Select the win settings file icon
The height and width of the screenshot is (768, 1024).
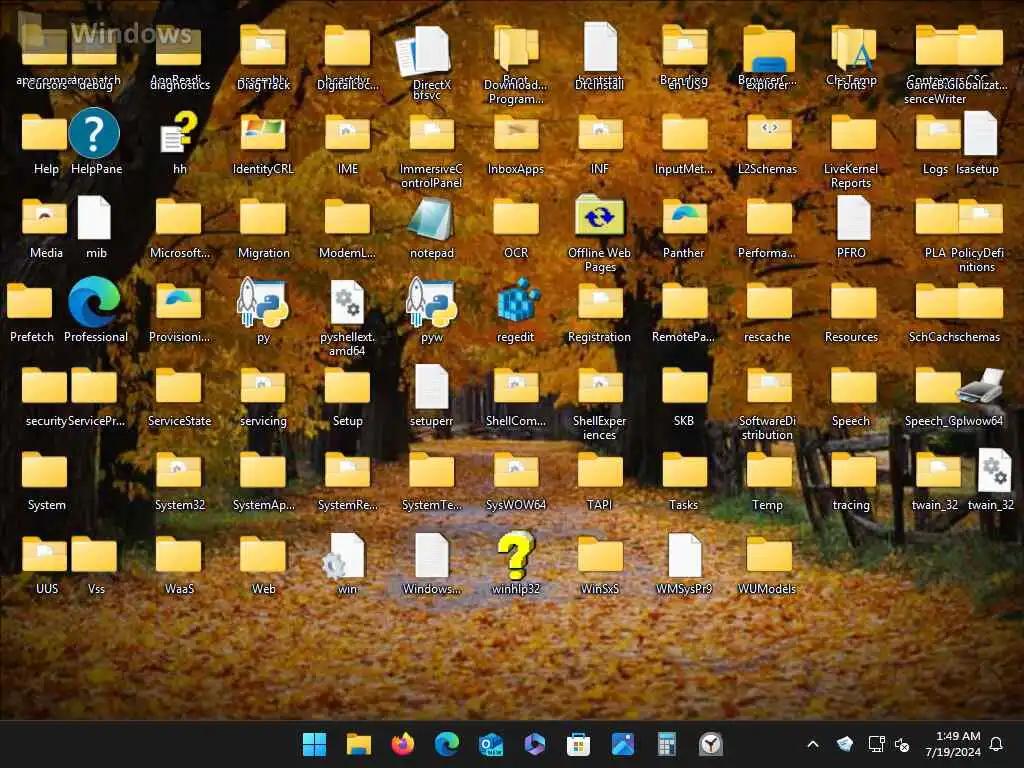[345, 555]
